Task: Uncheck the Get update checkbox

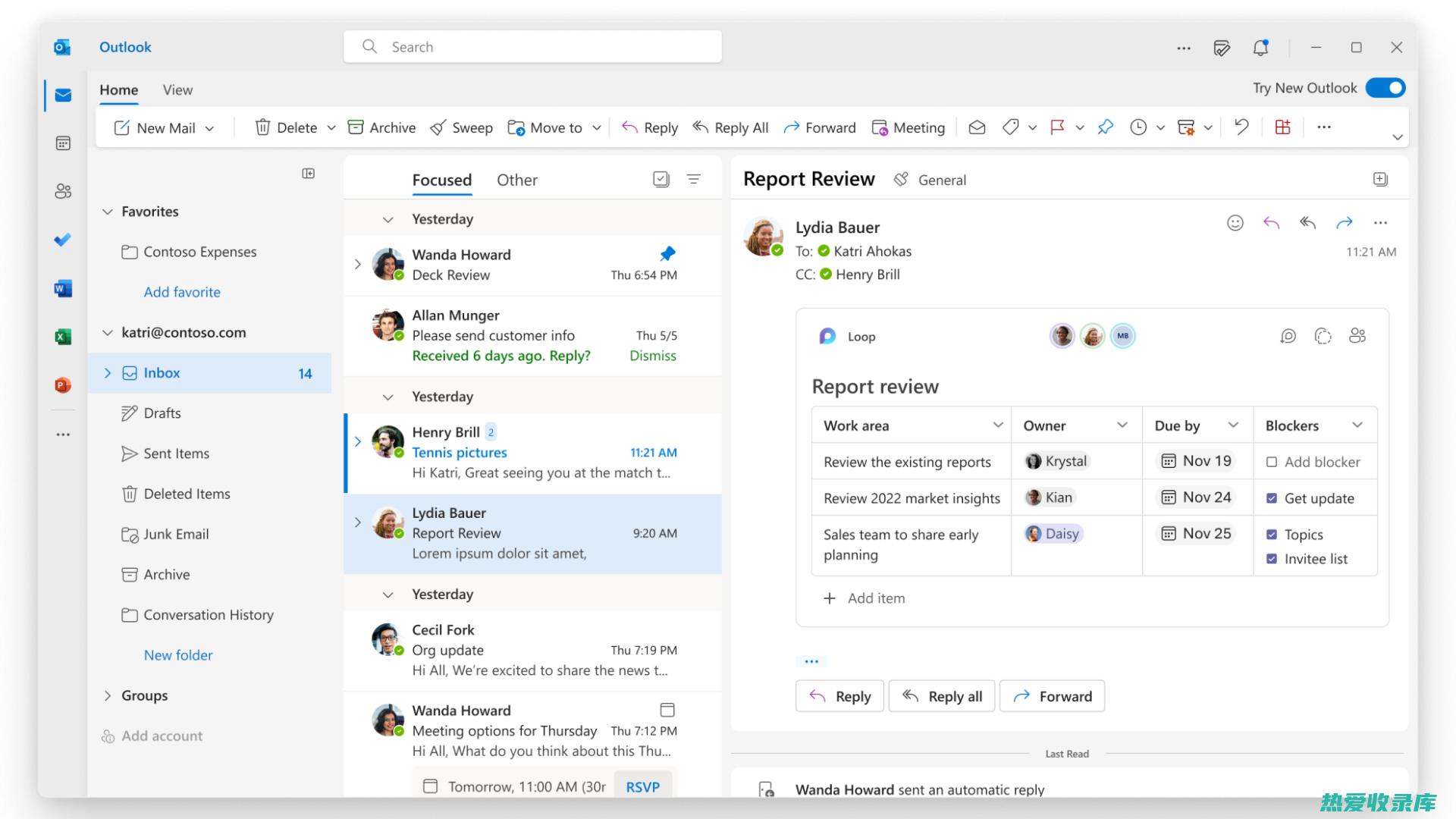Action: pos(1272,498)
